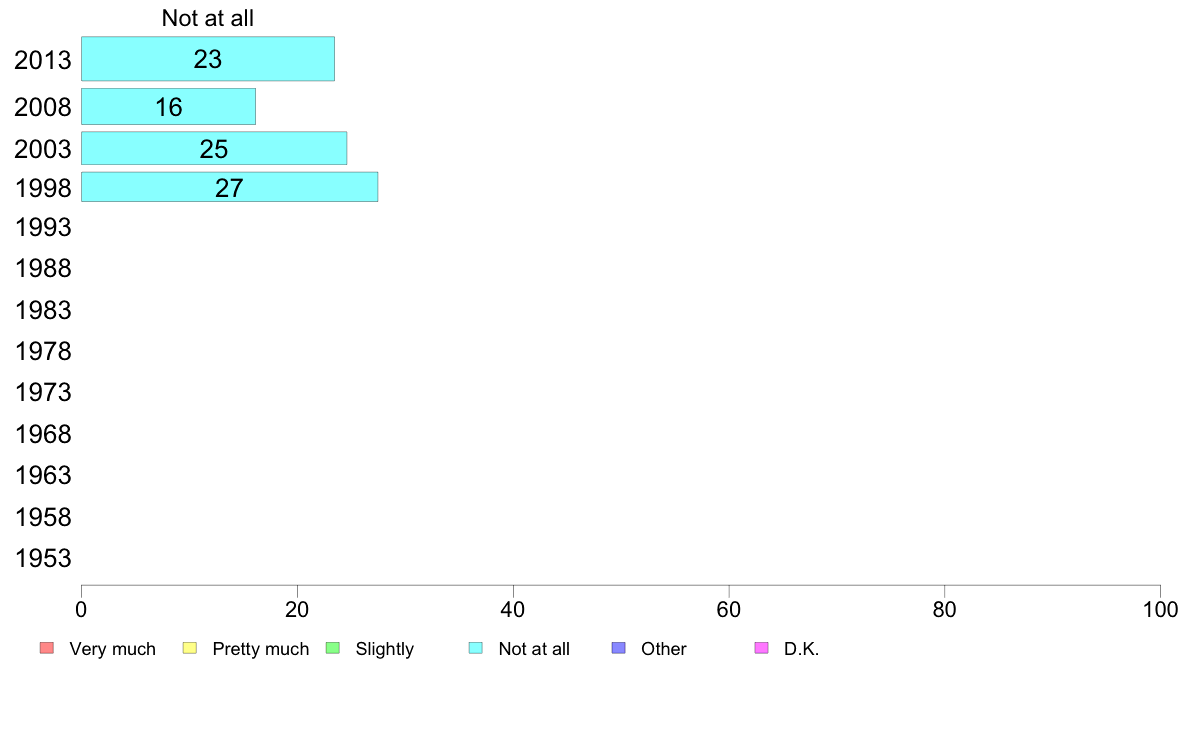This screenshot has width=1188, height=736.
Task: Select the D.K. legend text
Action: pyautogui.click(x=802, y=649)
